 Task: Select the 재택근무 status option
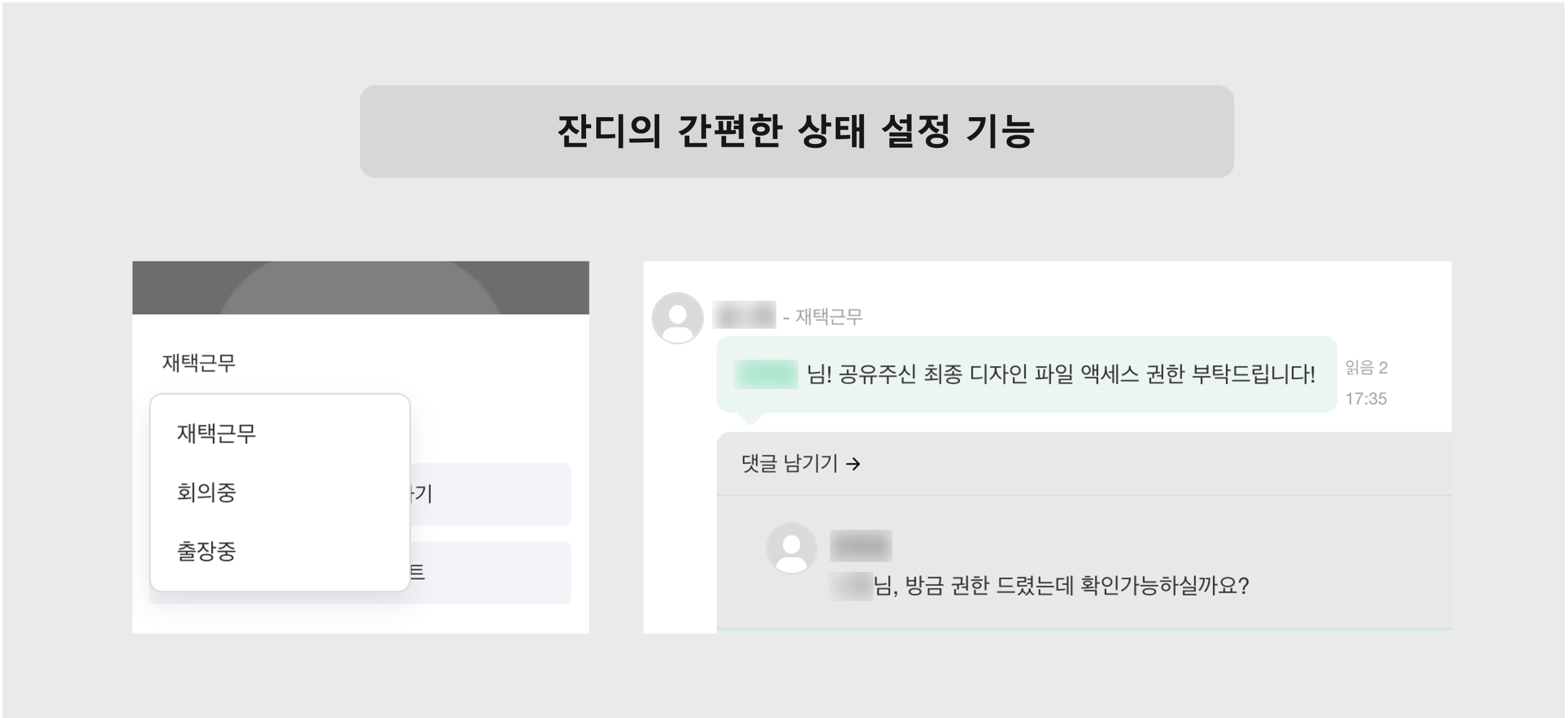tap(217, 434)
